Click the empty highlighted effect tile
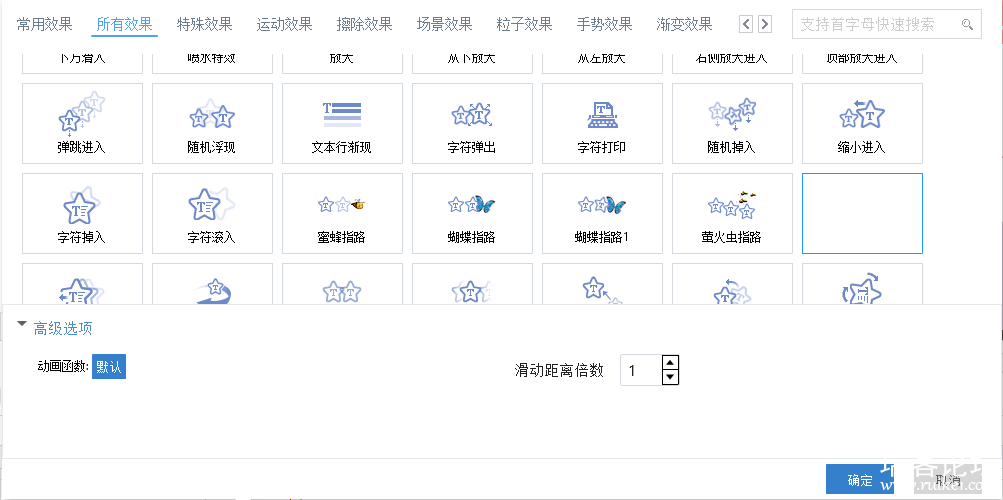The height and width of the screenshot is (500, 1003). [862, 214]
